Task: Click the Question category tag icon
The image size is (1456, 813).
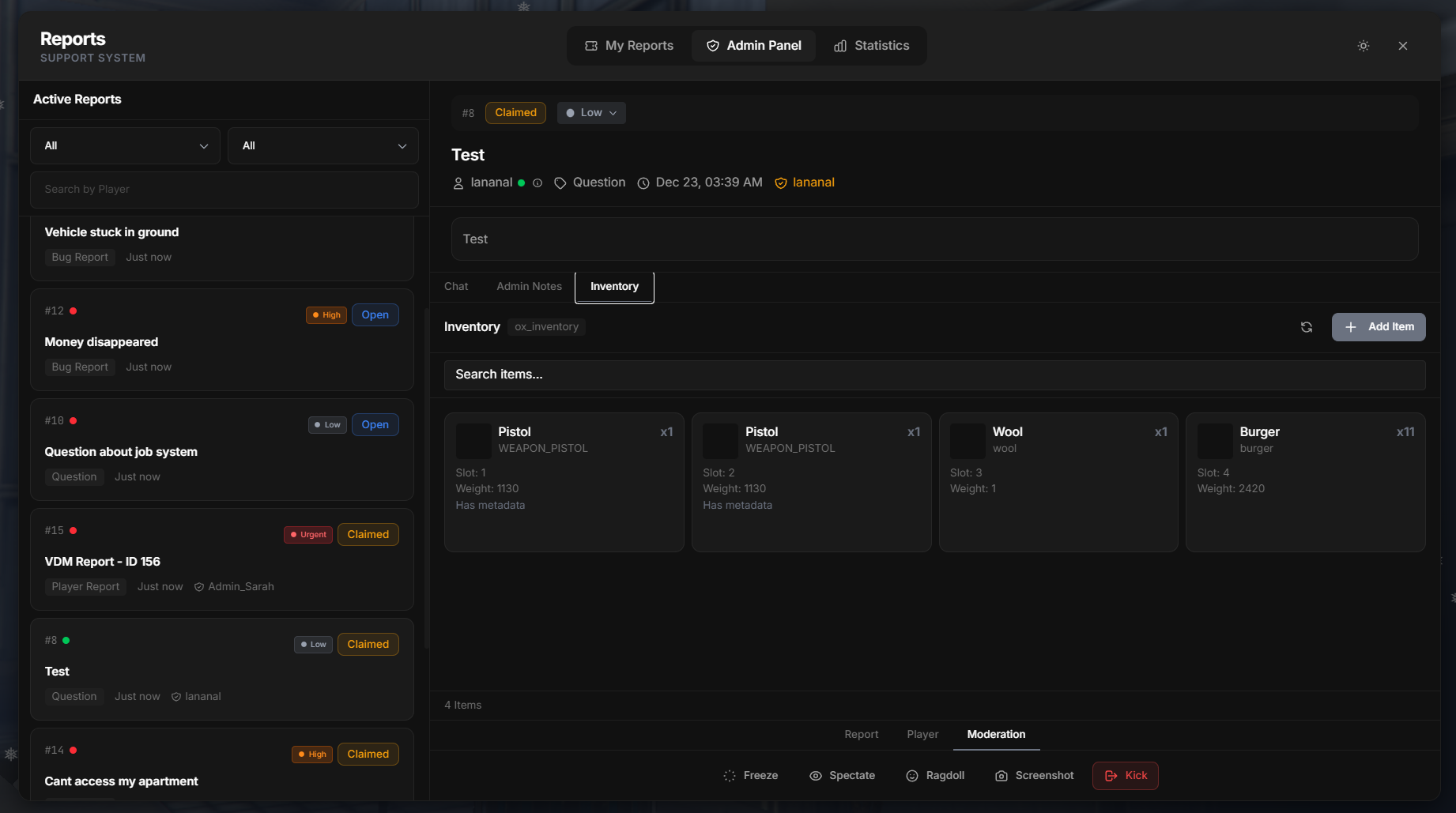Action: (x=560, y=183)
